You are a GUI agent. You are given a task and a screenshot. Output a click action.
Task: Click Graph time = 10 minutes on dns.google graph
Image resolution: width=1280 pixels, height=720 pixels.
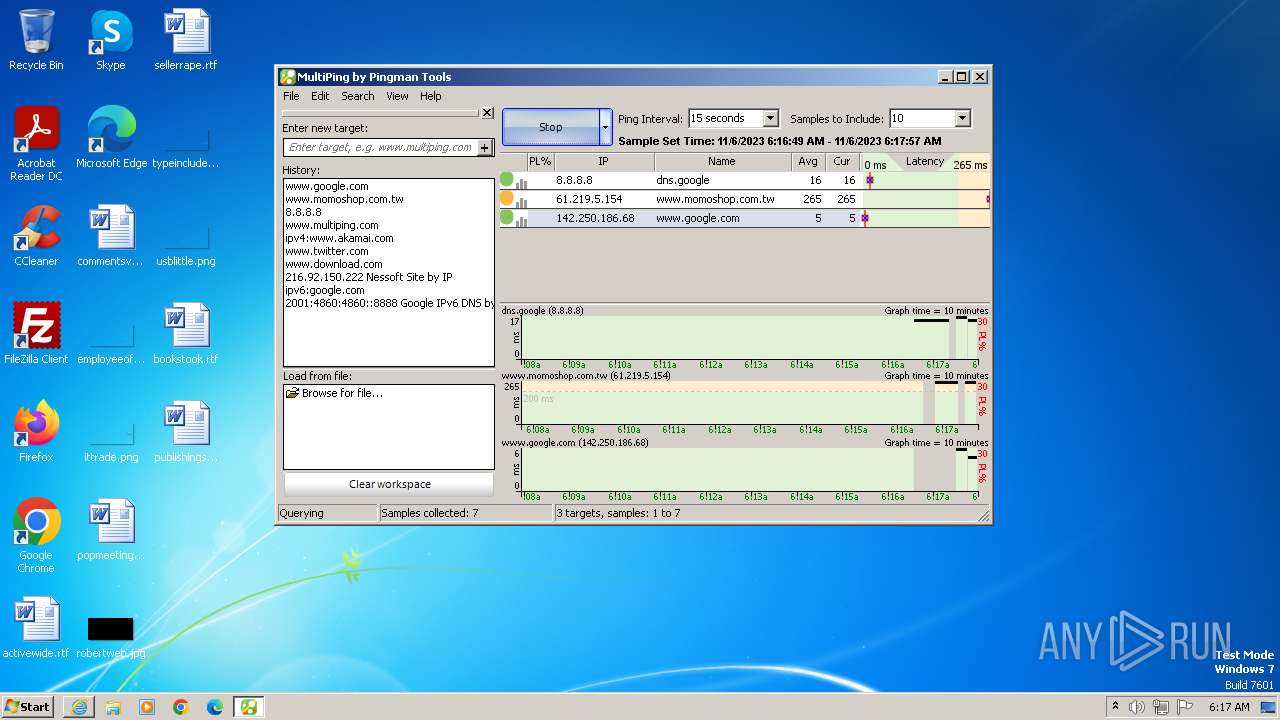pyautogui.click(x=936, y=311)
